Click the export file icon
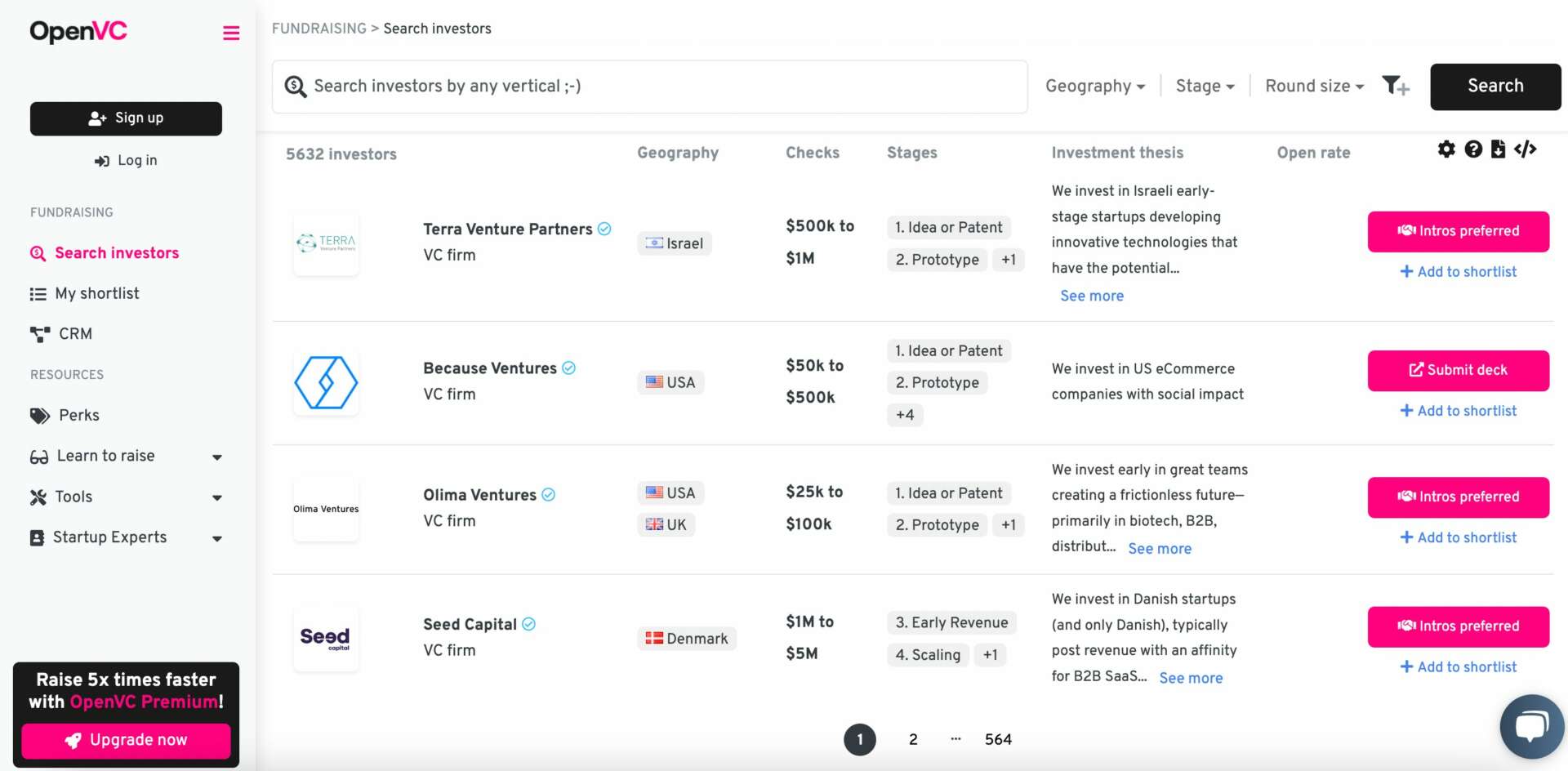The image size is (1568, 771). click(1498, 149)
